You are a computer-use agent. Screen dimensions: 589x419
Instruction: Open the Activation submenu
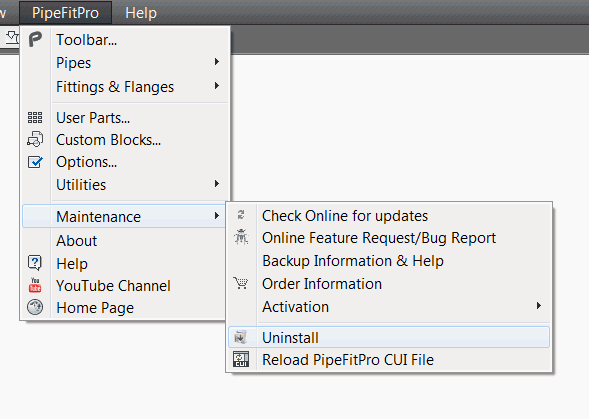[x=389, y=307]
